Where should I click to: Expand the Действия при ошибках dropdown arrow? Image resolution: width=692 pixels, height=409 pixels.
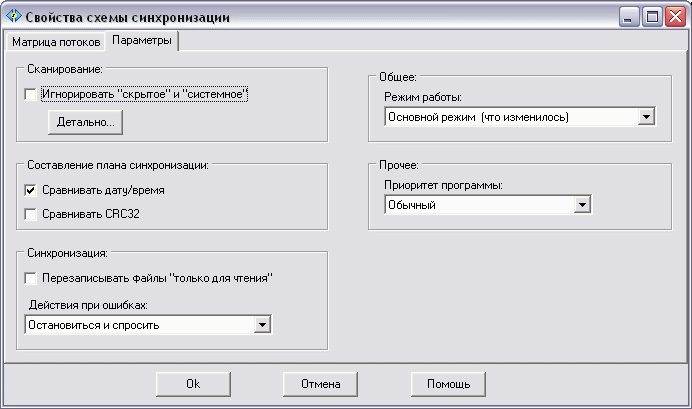(262, 324)
